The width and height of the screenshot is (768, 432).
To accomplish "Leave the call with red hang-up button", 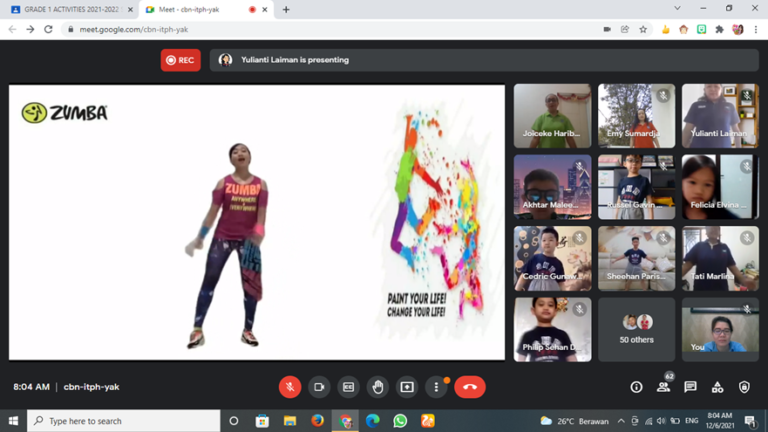I will point(470,387).
